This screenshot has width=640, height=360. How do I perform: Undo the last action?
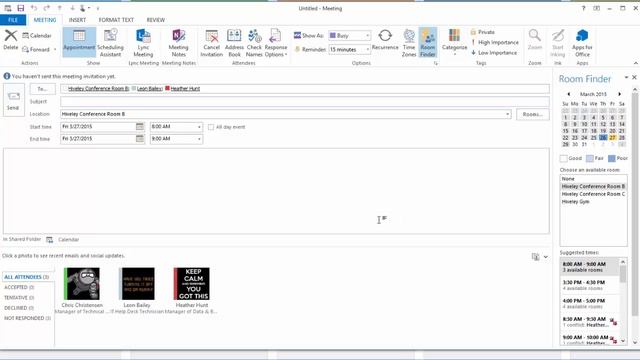33,8
